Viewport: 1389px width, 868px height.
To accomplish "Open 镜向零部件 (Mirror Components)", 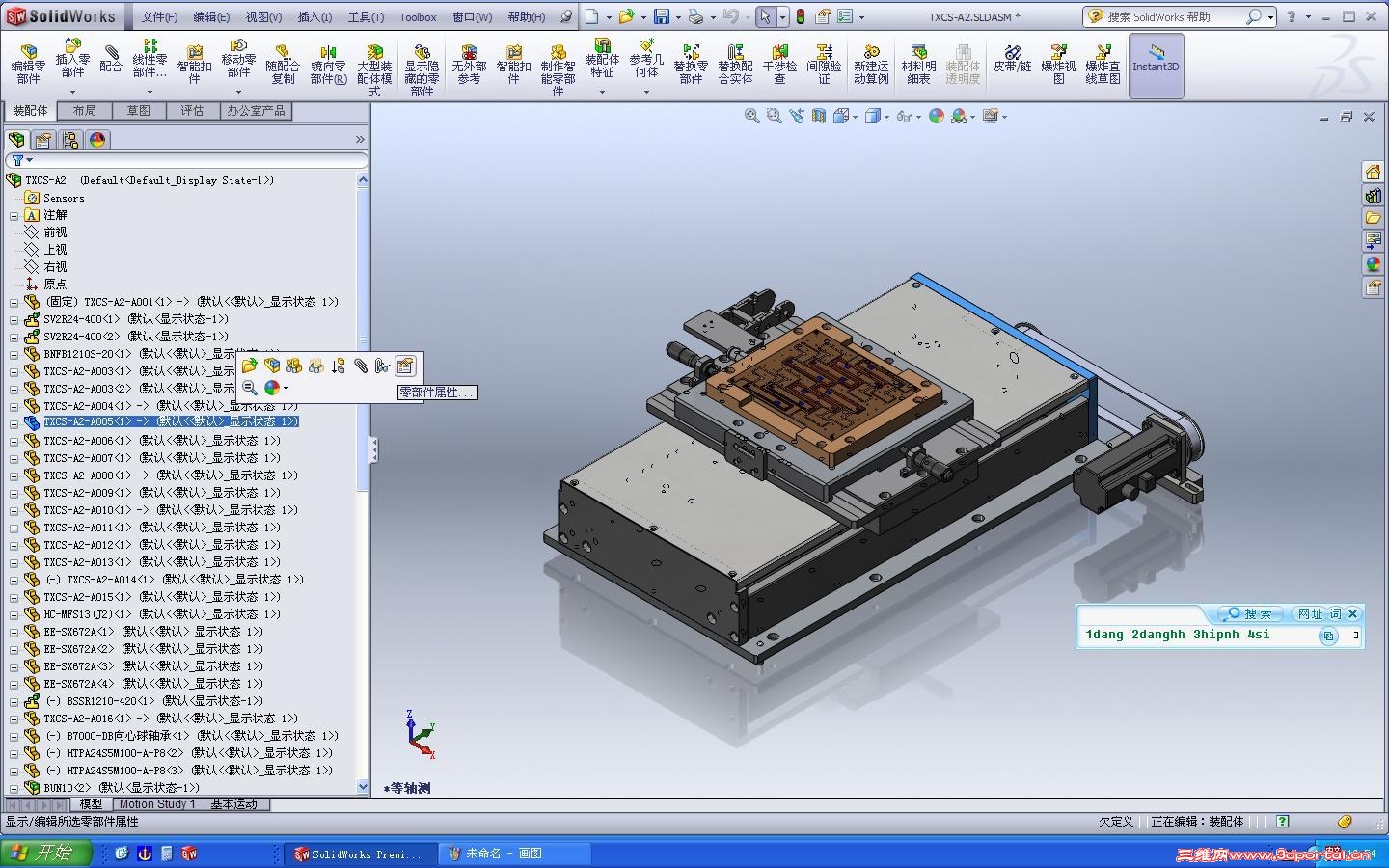I will [x=328, y=64].
